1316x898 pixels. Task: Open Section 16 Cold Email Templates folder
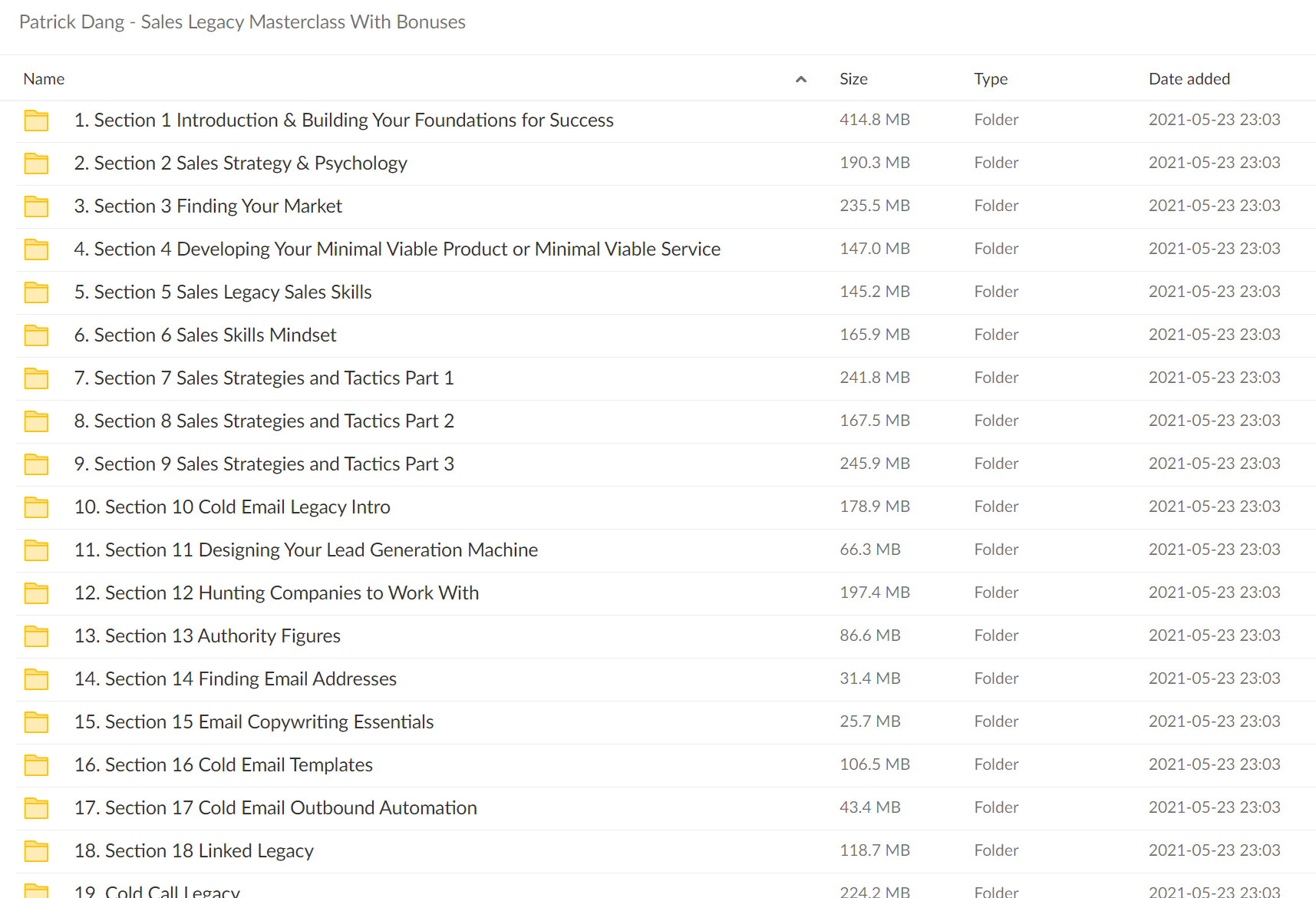(x=223, y=765)
